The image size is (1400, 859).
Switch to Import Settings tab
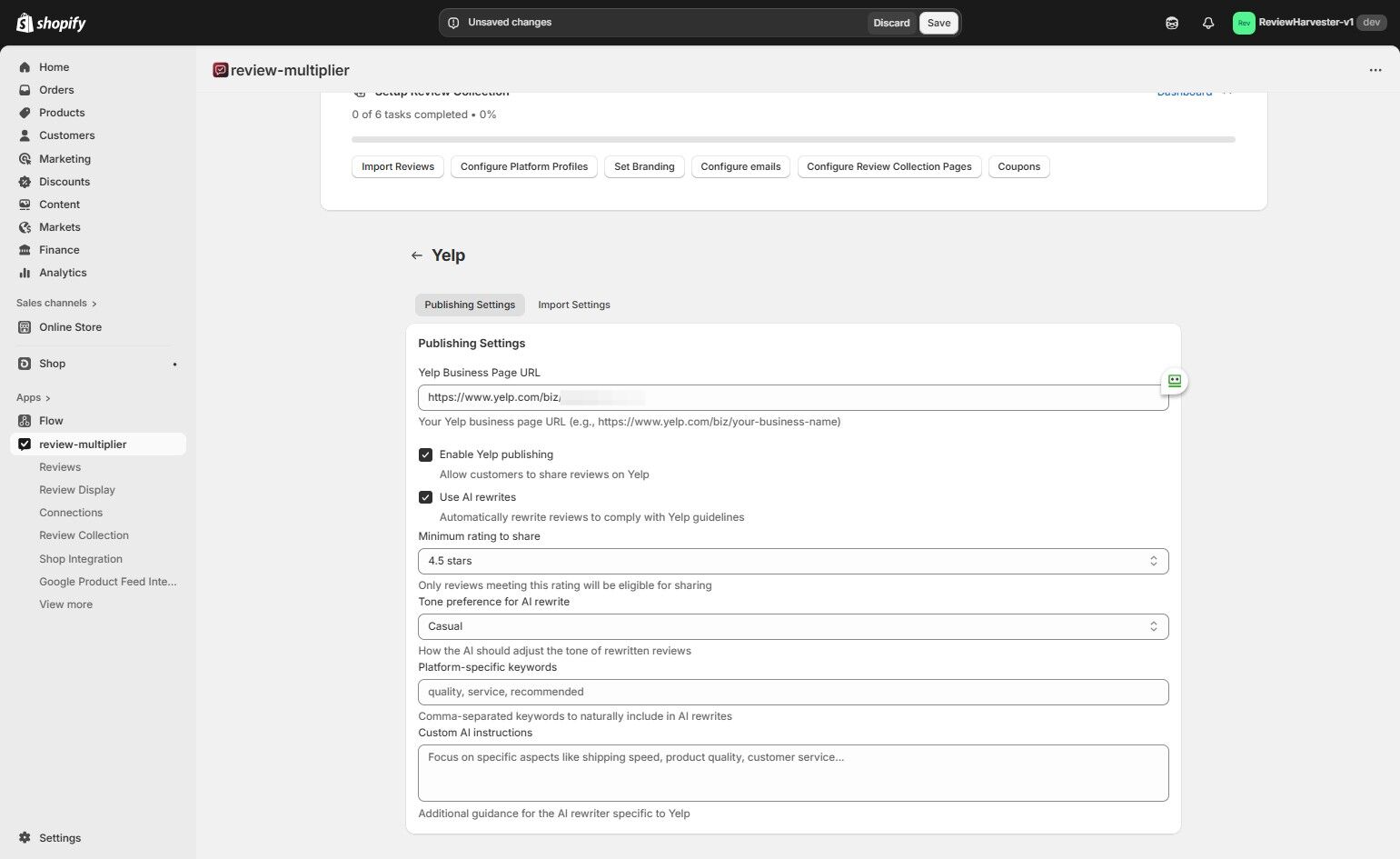[573, 305]
